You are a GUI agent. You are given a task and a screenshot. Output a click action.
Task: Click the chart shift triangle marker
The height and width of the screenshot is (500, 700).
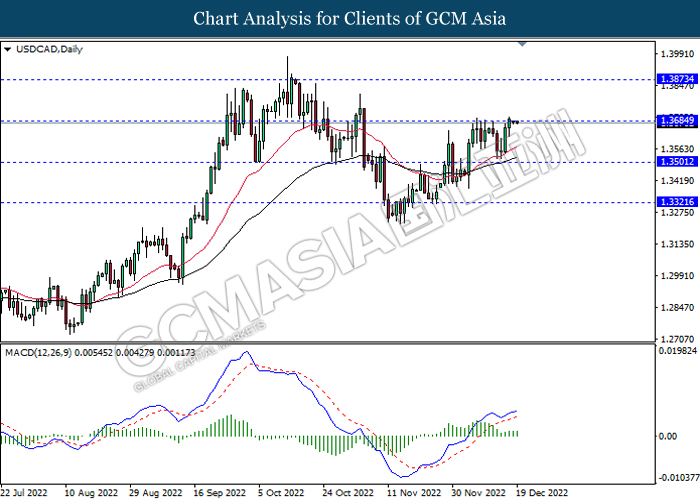(x=522, y=44)
